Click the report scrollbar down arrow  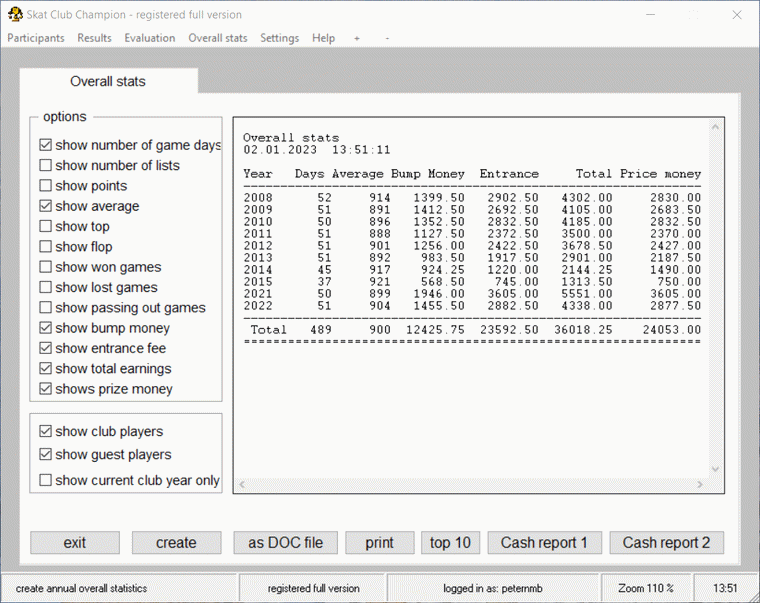pos(715,469)
